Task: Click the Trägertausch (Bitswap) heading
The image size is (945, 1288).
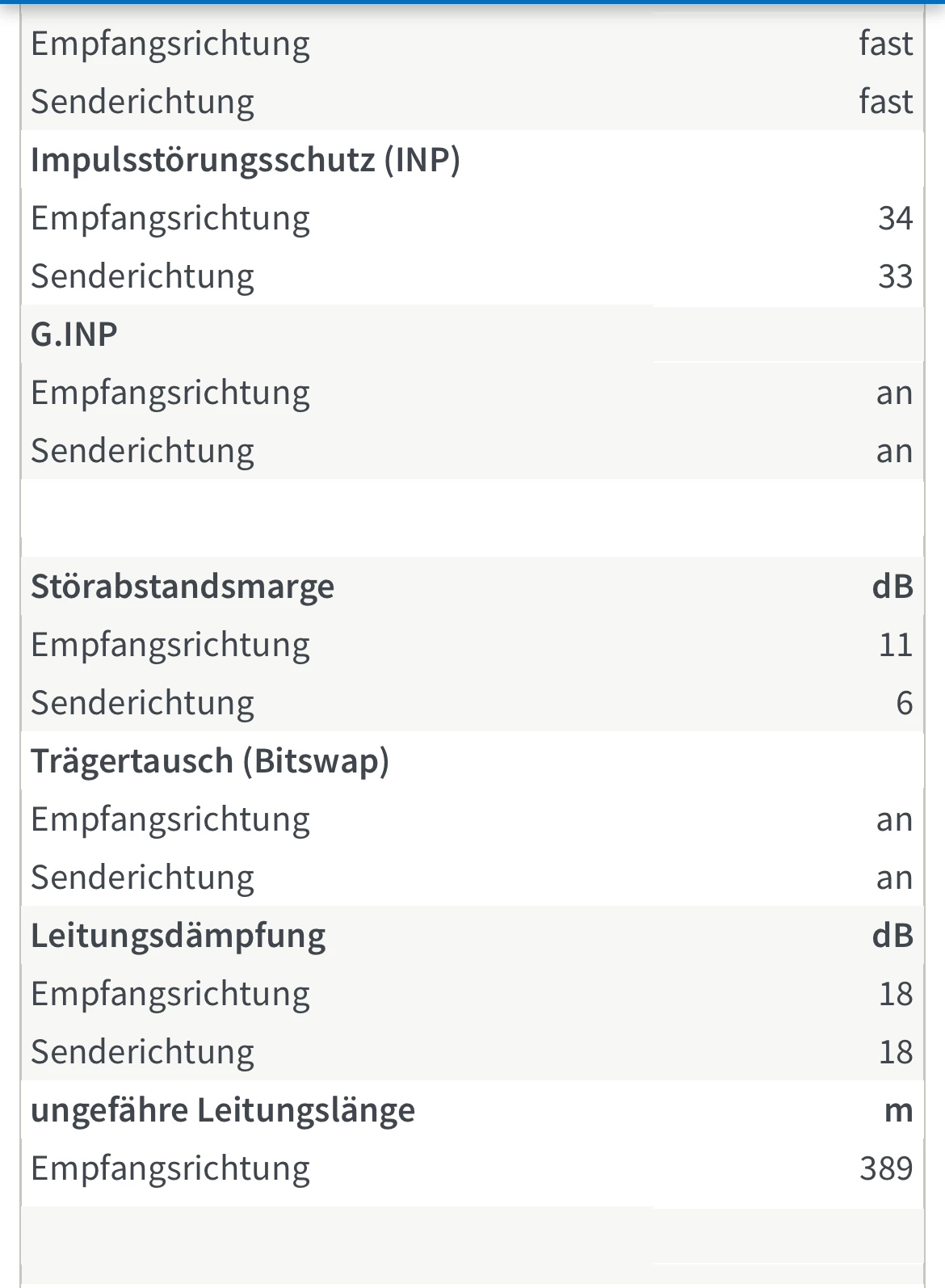Action: point(210,761)
